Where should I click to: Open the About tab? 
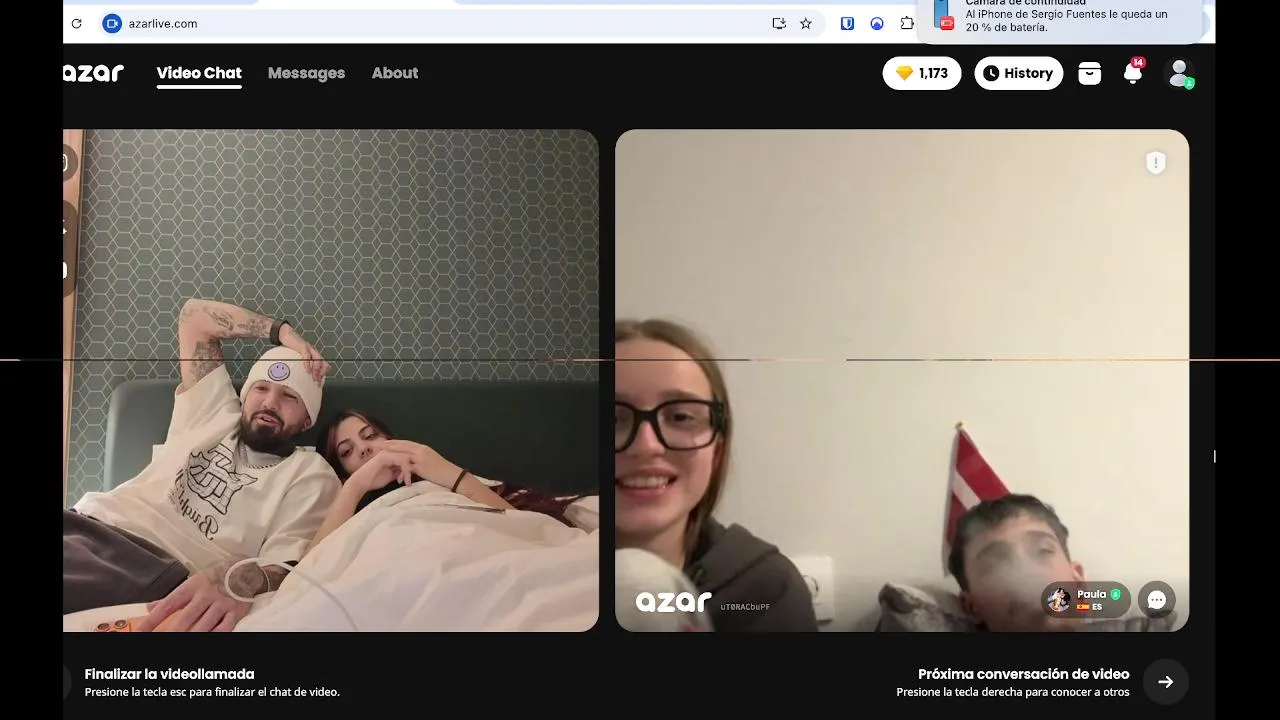[395, 73]
